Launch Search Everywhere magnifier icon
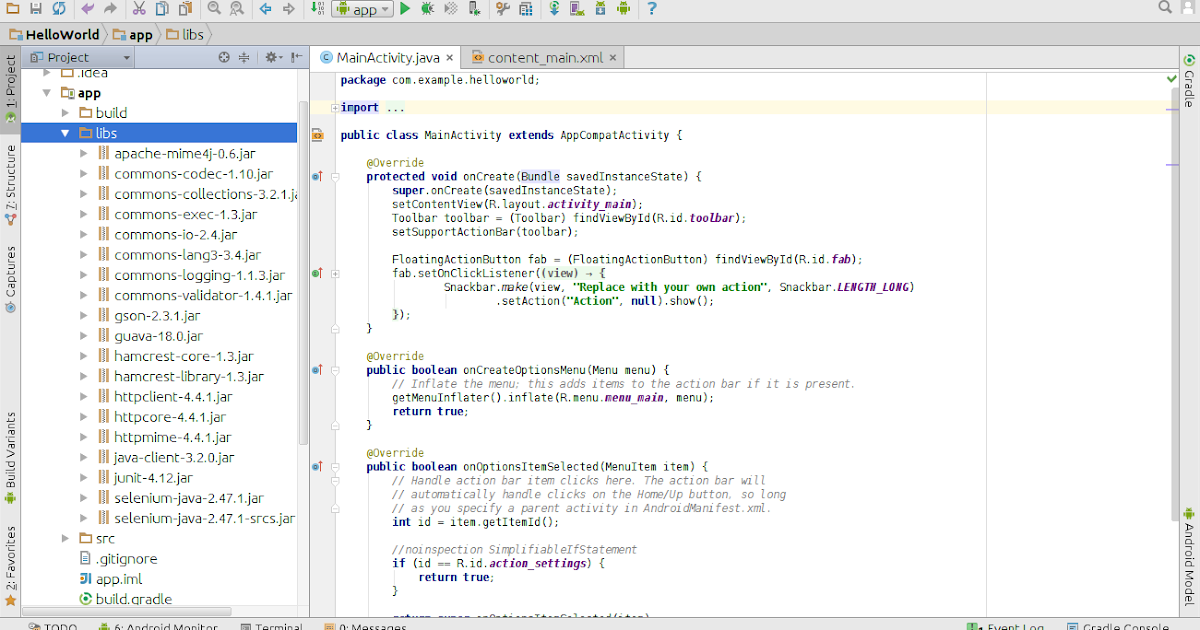This screenshot has height=630, width=1200. (x=1165, y=8)
